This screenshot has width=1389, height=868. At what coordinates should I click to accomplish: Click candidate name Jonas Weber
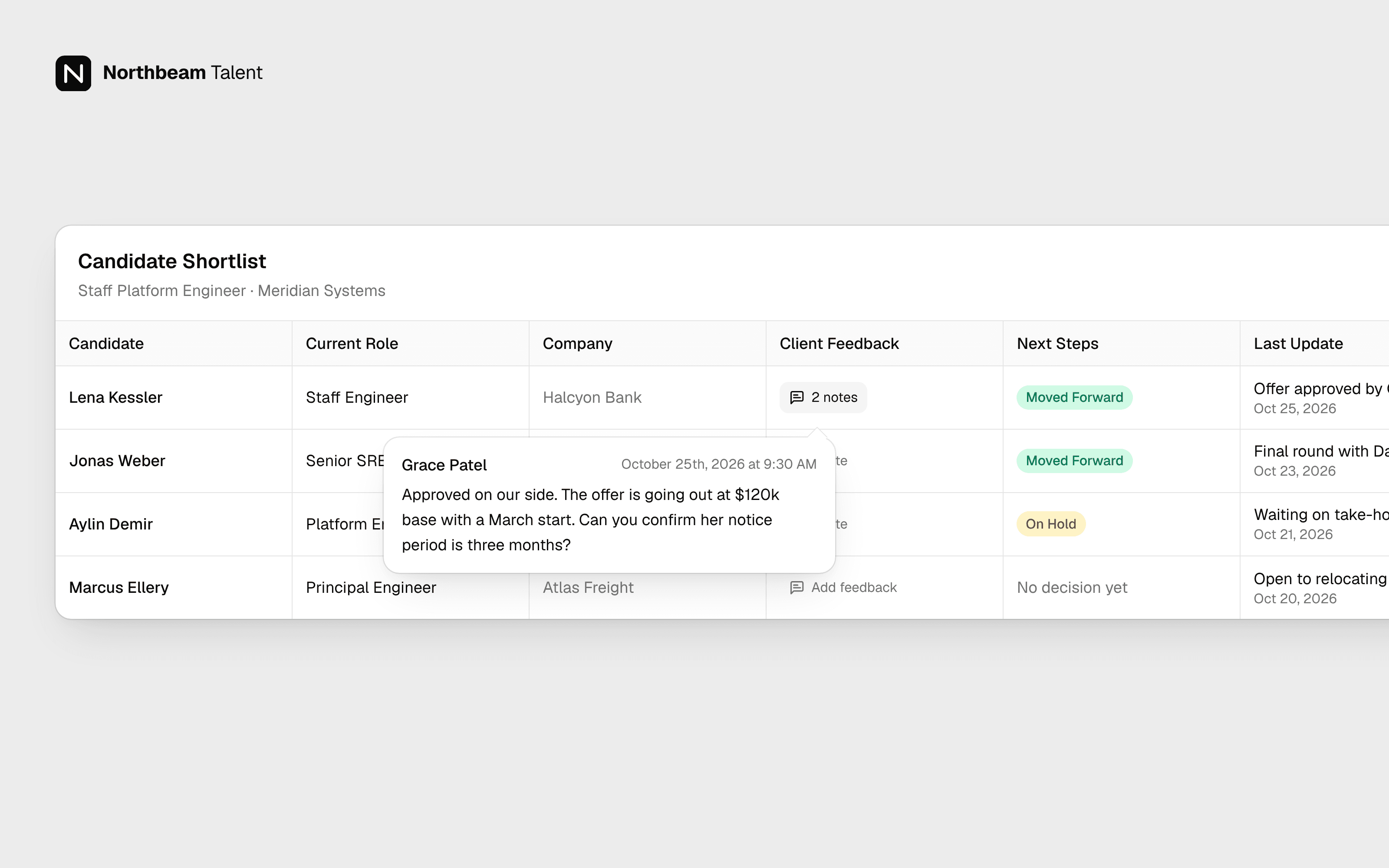(x=117, y=460)
